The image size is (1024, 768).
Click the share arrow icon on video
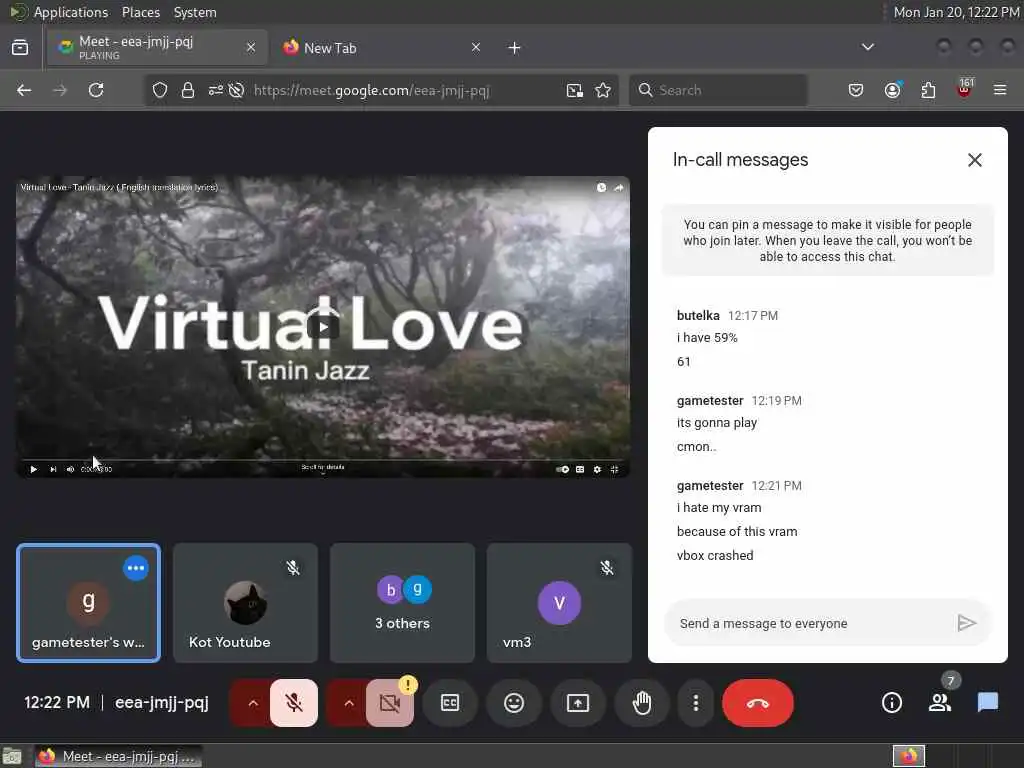pyautogui.click(x=618, y=187)
